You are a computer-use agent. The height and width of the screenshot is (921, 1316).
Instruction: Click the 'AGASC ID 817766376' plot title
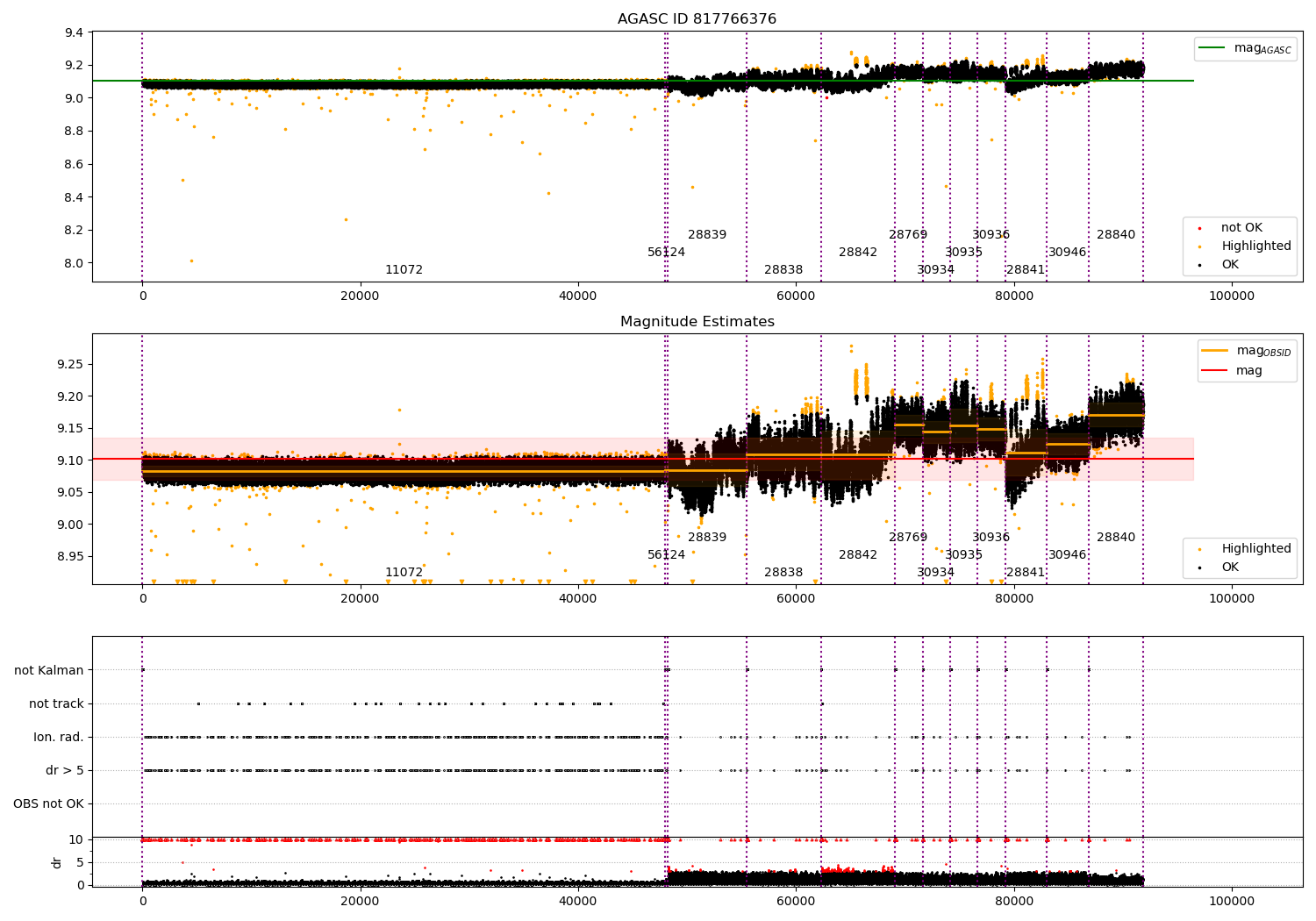pos(697,19)
